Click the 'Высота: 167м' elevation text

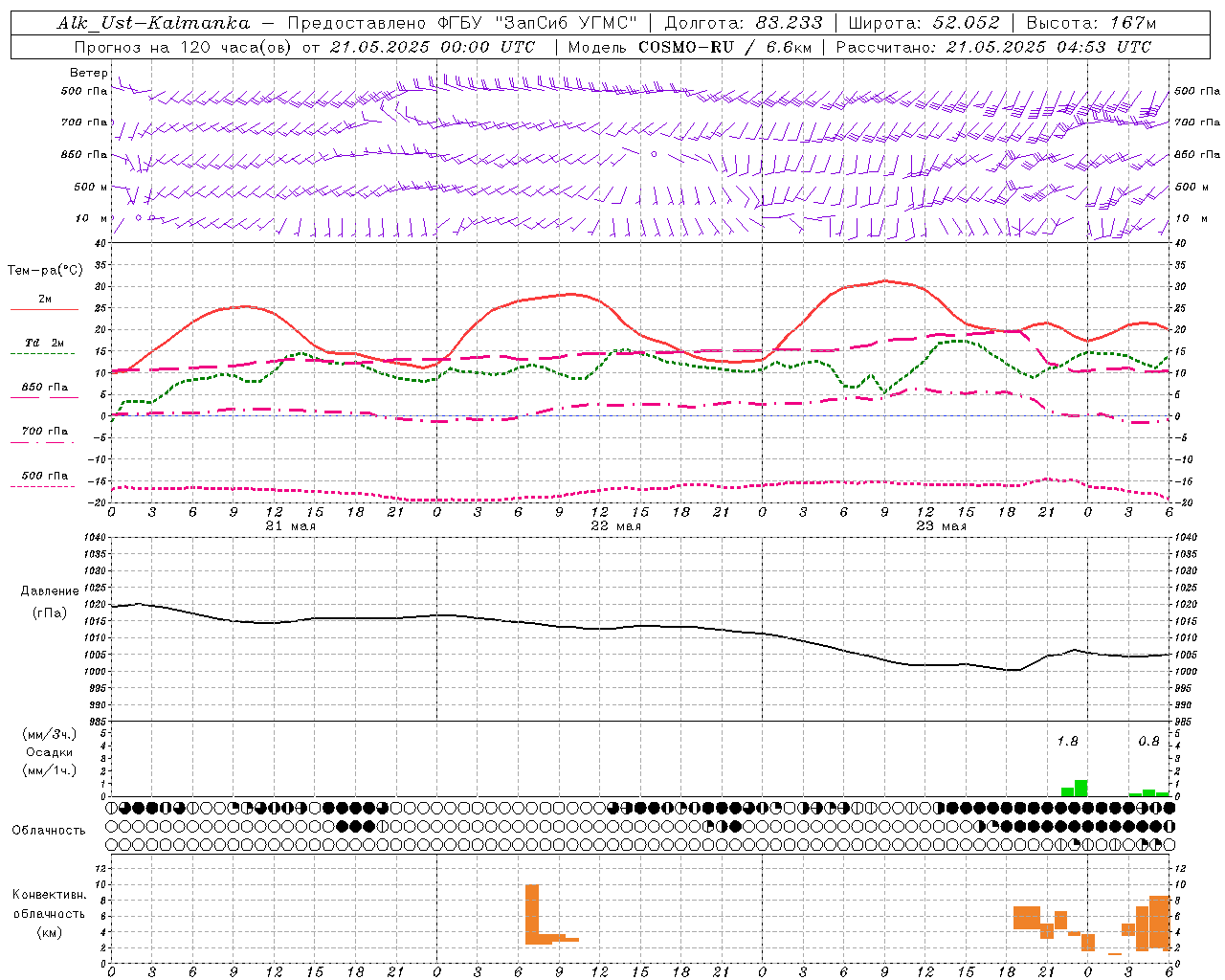(1091, 23)
